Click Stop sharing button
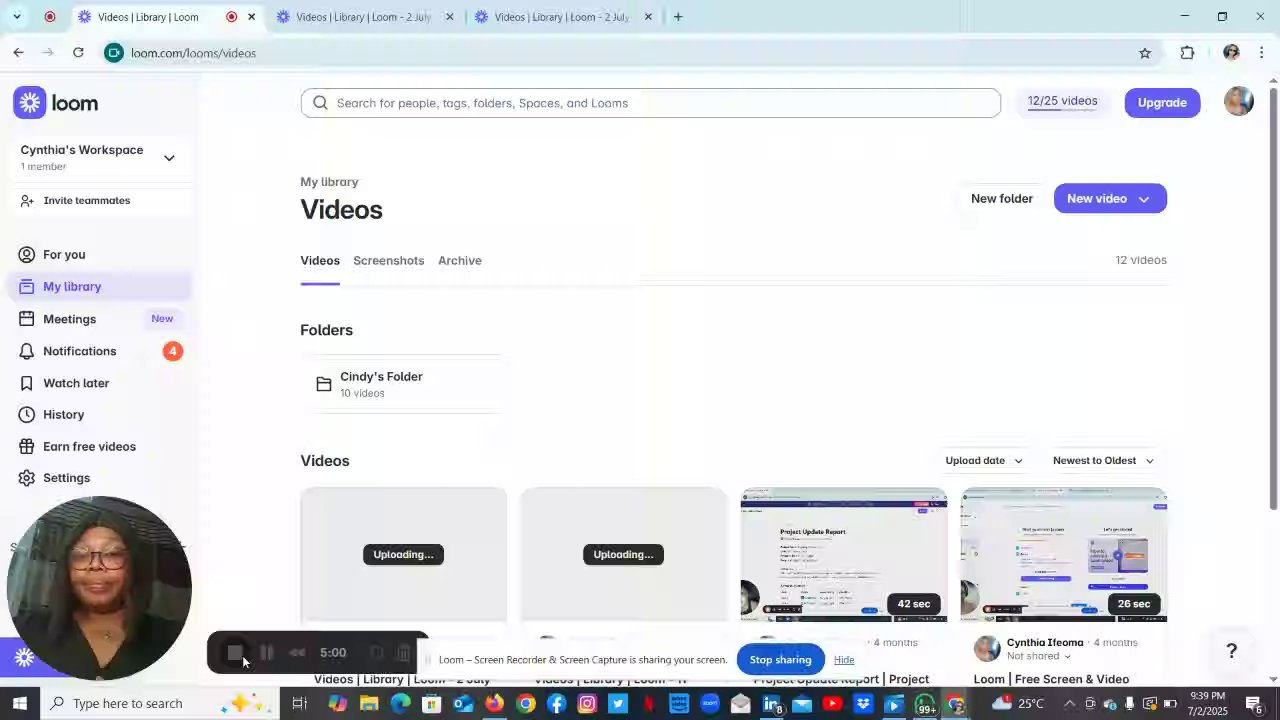 [780, 659]
